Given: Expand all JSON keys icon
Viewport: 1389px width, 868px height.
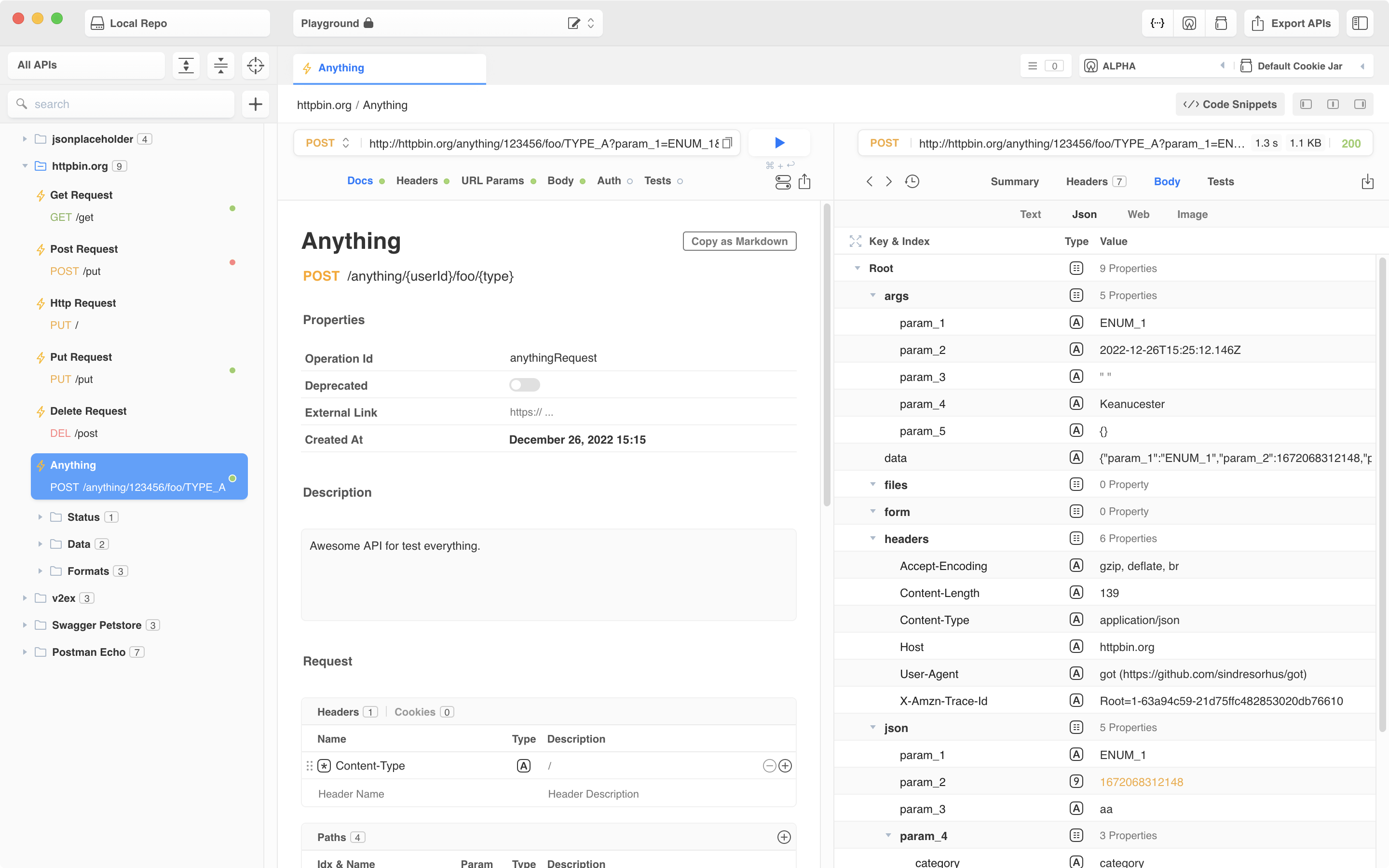Looking at the screenshot, I should coord(855,241).
